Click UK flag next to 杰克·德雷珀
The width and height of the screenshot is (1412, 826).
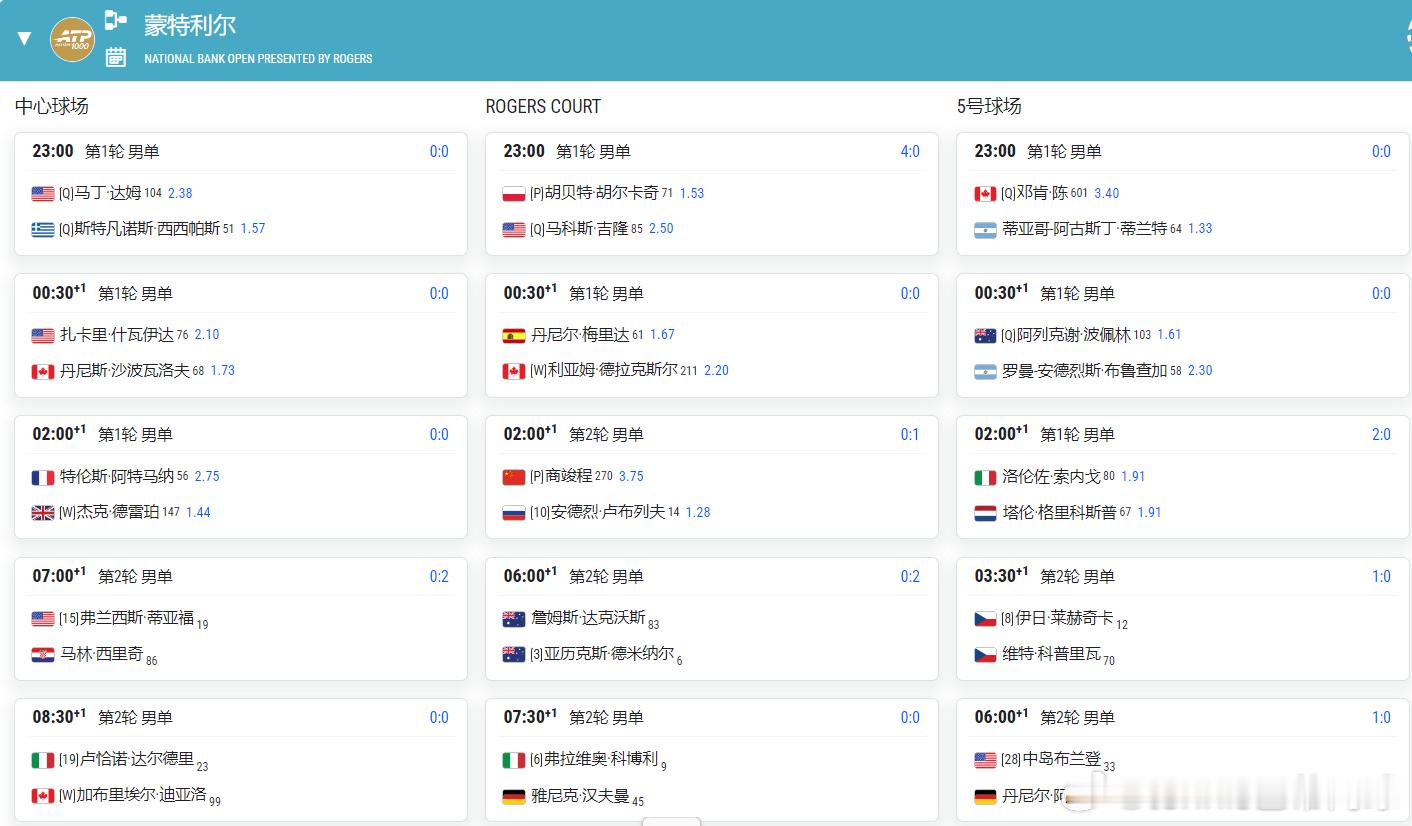43,514
